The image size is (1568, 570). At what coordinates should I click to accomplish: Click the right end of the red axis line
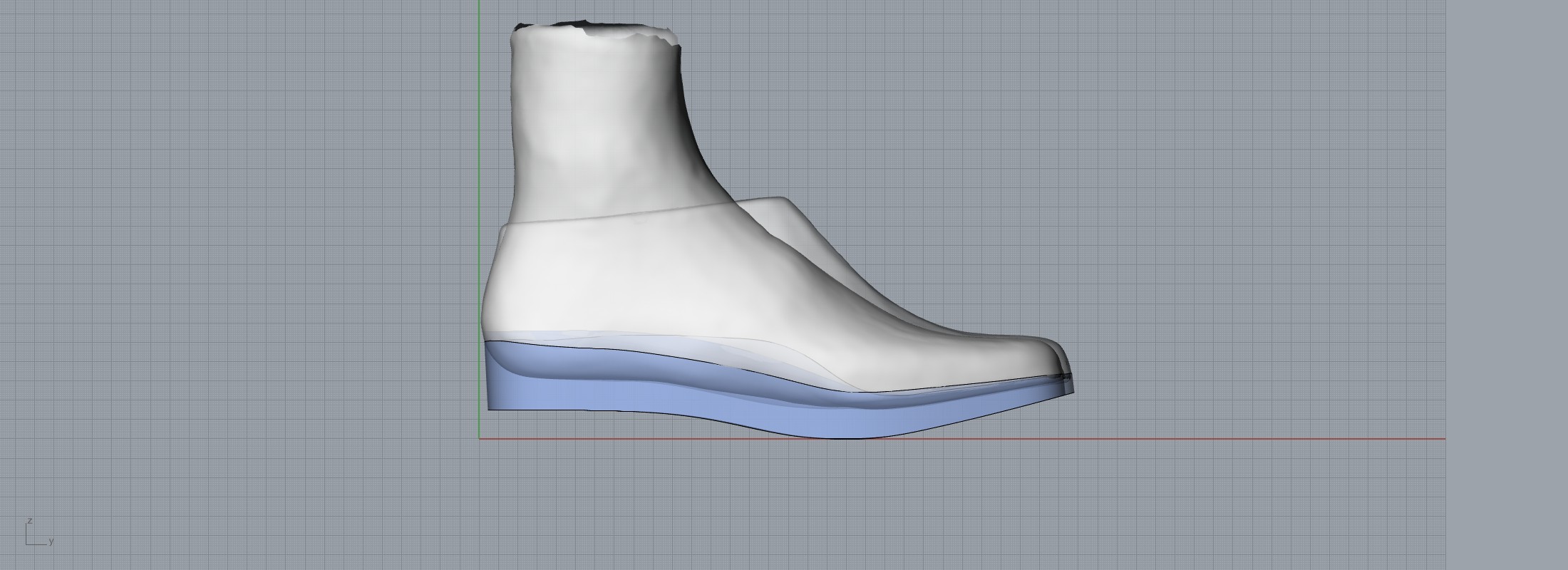point(1443,439)
